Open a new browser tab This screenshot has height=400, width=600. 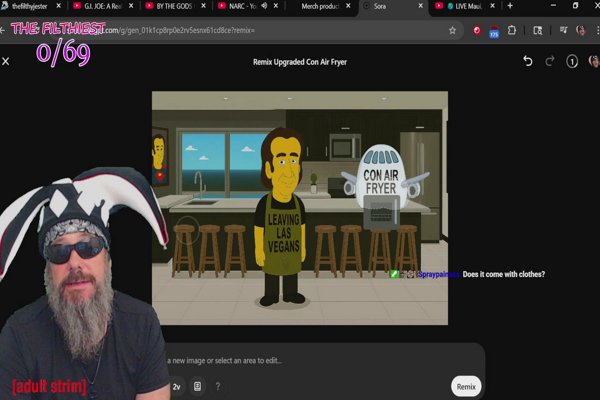[510, 6]
